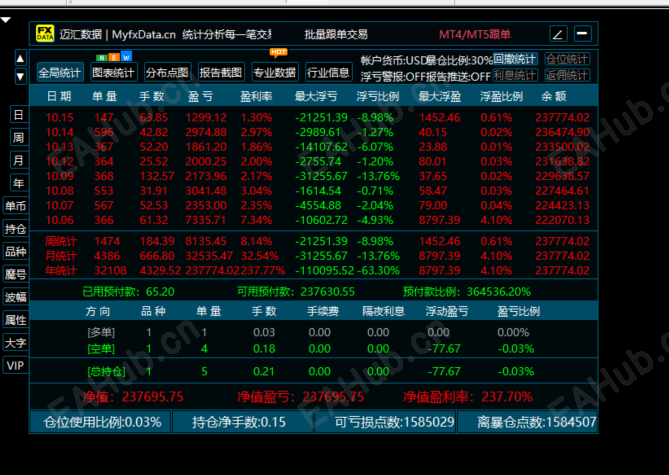Image resolution: width=669 pixels, height=475 pixels.
Task: Open 行业信息 tab
Action: point(329,73)
